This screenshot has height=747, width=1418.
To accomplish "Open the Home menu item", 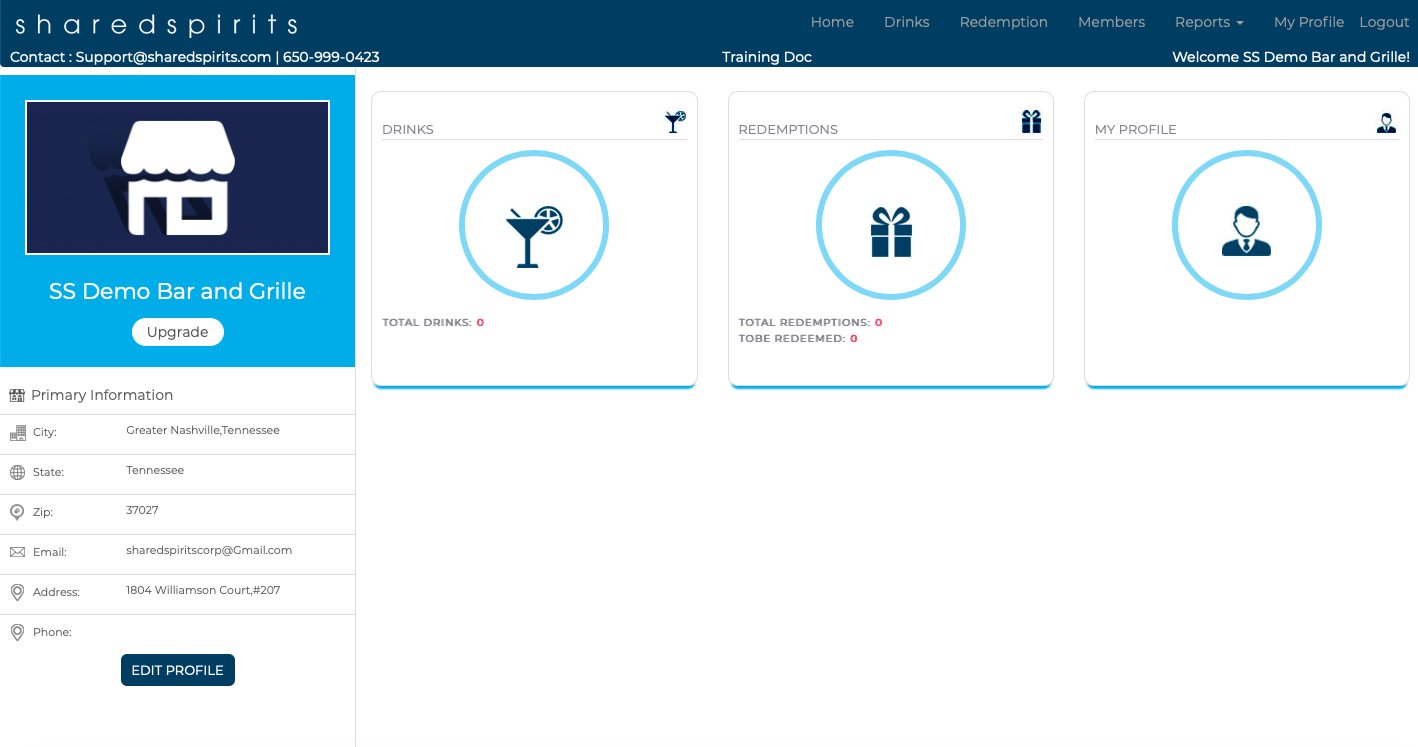I will [x=832, y=22].
